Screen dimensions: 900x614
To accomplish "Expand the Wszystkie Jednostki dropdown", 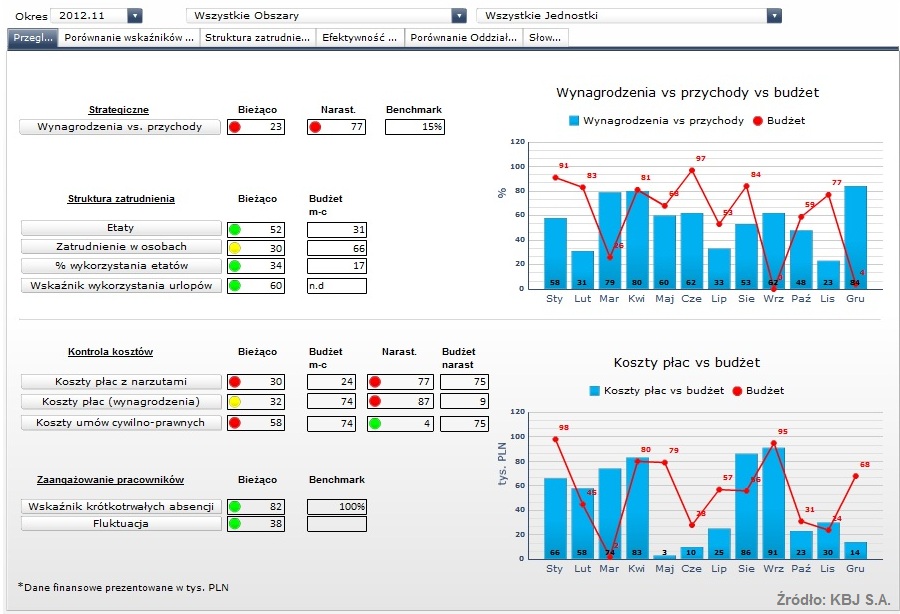I will (x=773, y=16).
